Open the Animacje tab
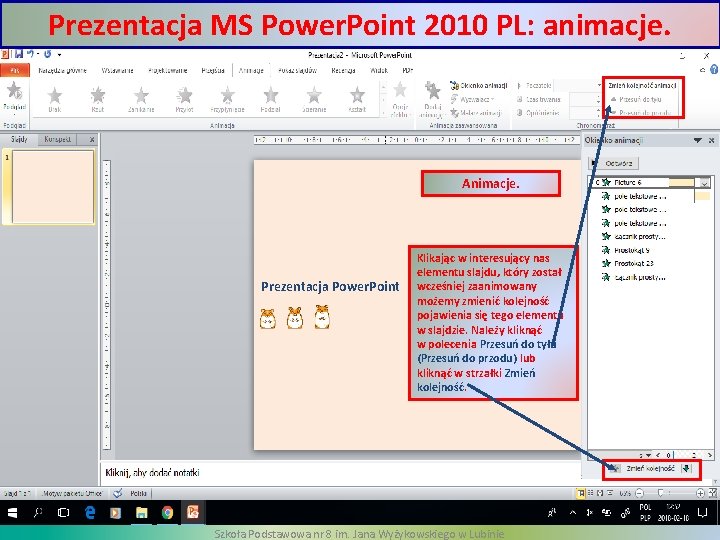Viewport: 720px width, 540px height. point(251,70)
